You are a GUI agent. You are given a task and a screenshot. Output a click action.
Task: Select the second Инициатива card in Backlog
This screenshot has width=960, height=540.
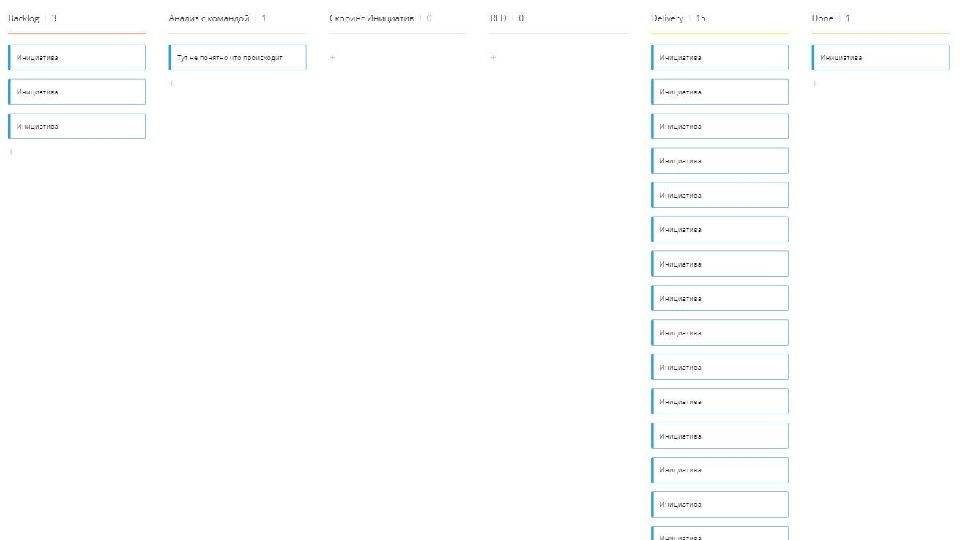[77, 92]
